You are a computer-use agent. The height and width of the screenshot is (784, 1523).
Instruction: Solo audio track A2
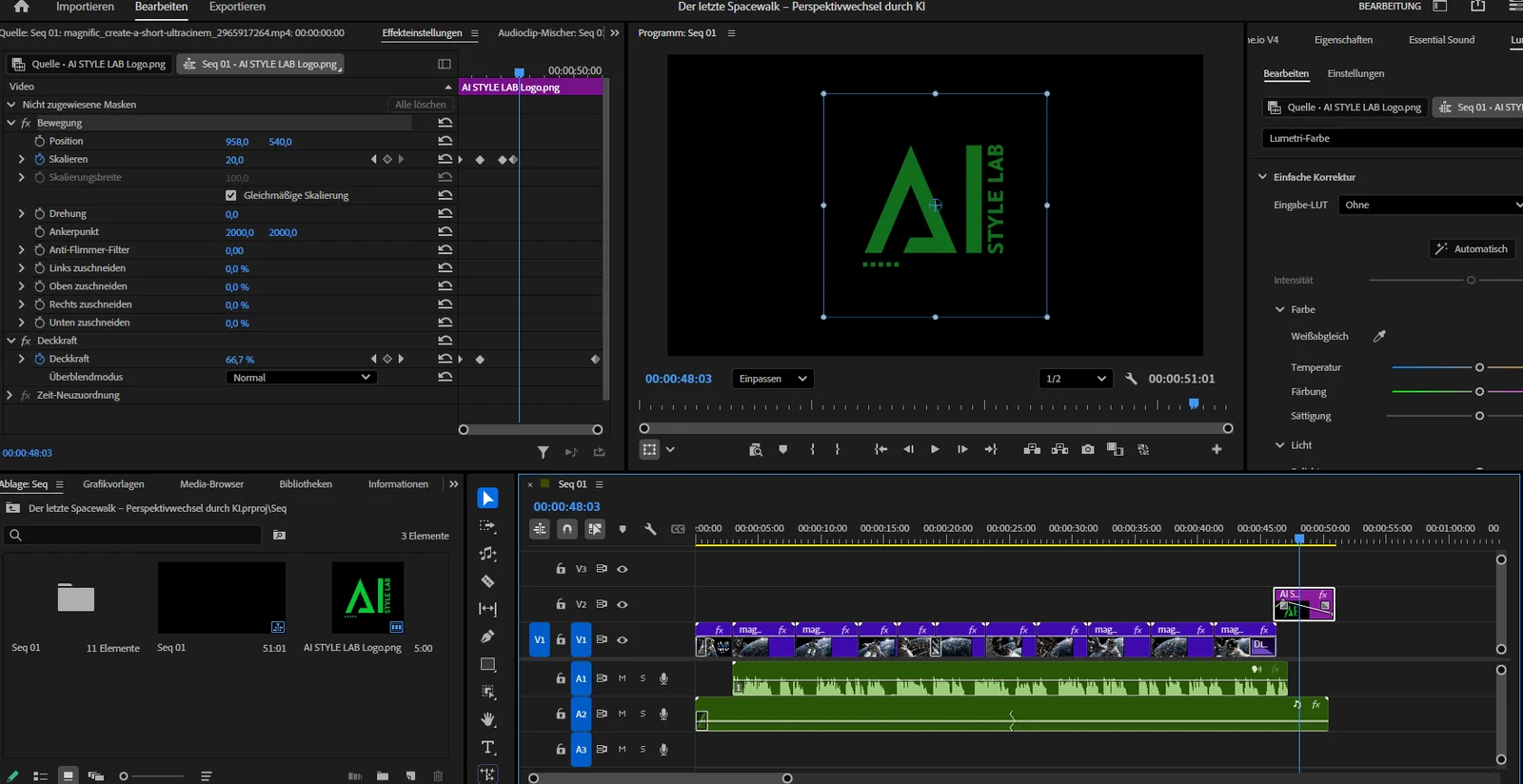pyautogui.click(x=643, y=714)
